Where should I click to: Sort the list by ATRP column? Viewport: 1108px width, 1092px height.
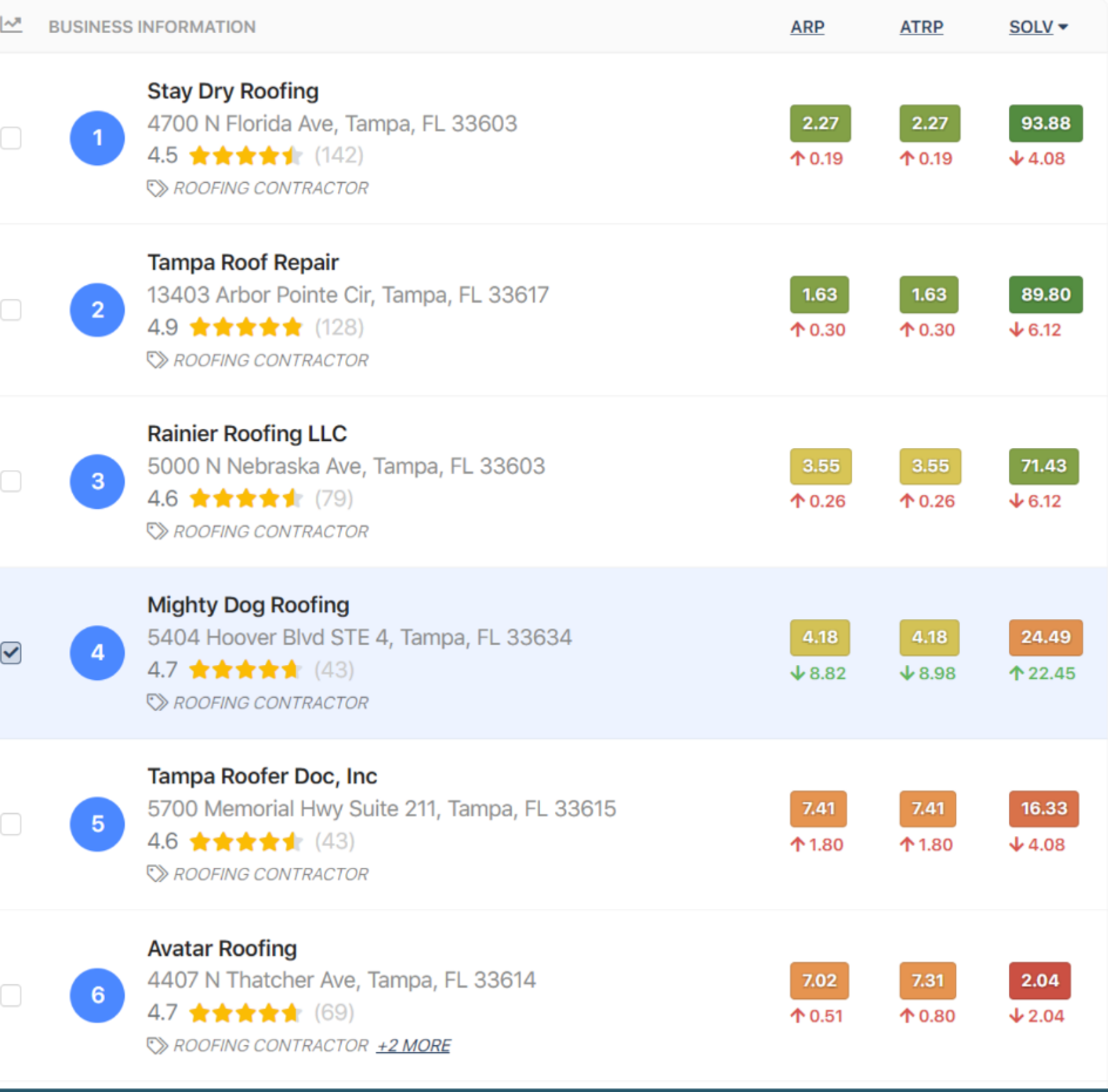coord(921,27)
